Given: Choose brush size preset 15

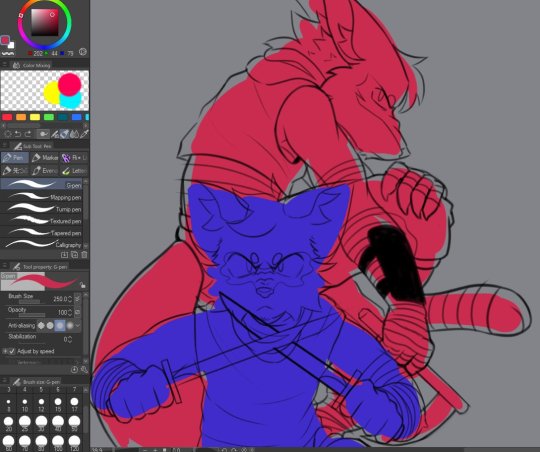Looking at the screenshot, I should [58, 404].
